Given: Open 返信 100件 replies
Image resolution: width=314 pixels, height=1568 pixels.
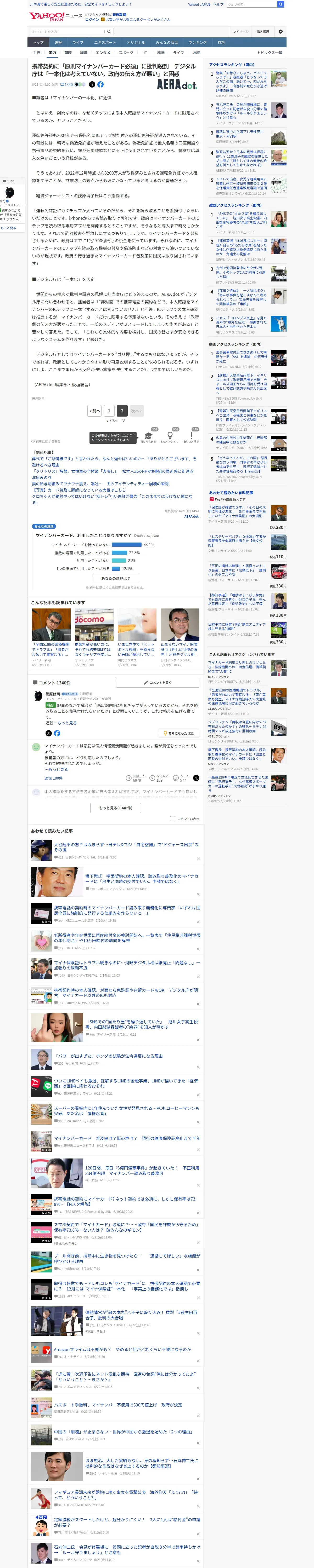Looking at the screenshot, I should point(53,778).
